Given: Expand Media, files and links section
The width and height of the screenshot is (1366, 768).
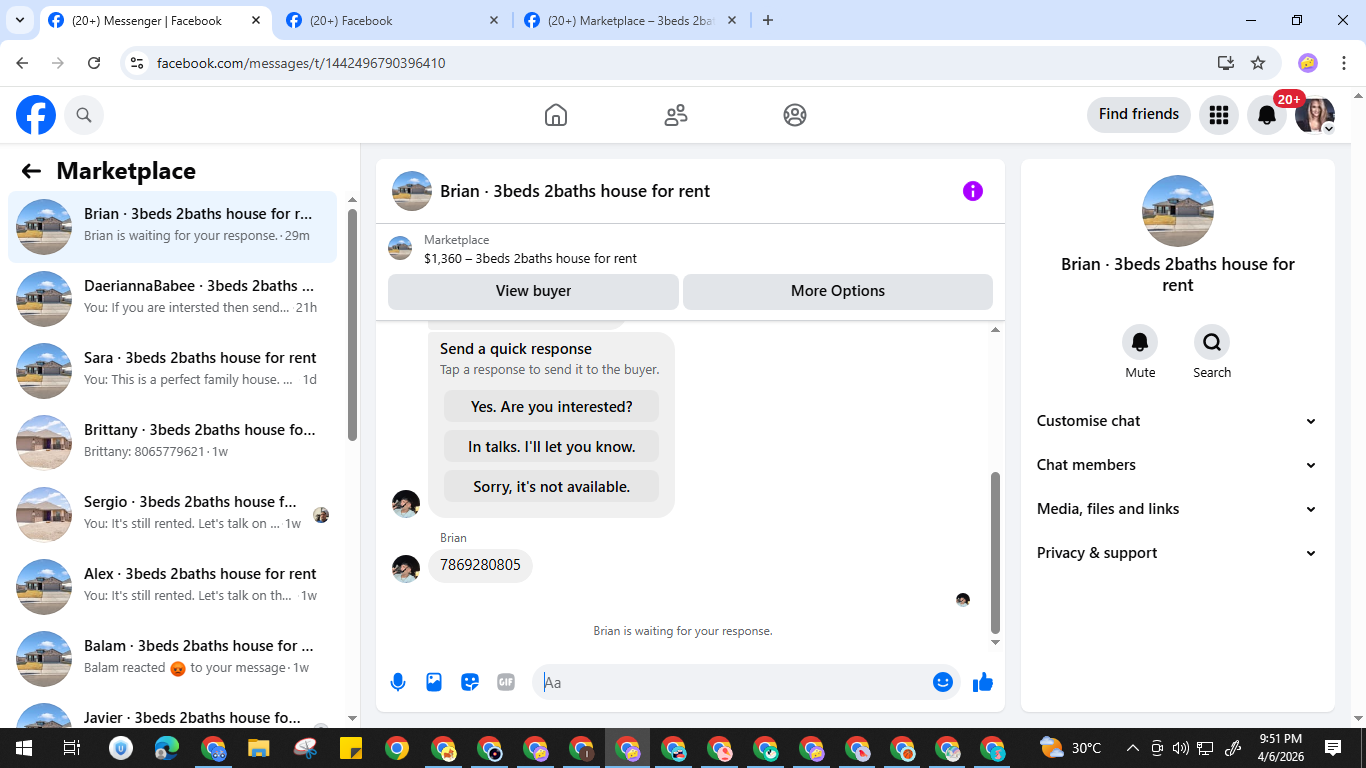Looking at the screenshot, I should click(1177, 509).
